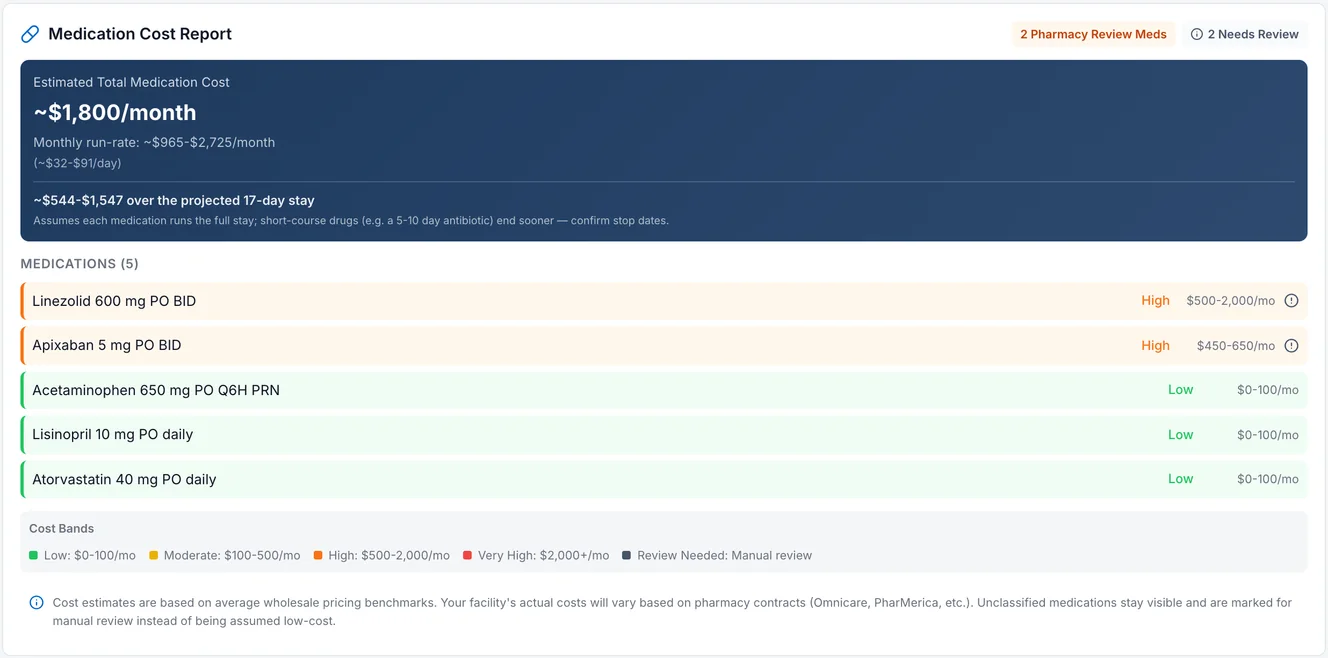Click the info icon on the Linezolid row
Viewport: 1328px width, 658px height.
pos(1291,301)
